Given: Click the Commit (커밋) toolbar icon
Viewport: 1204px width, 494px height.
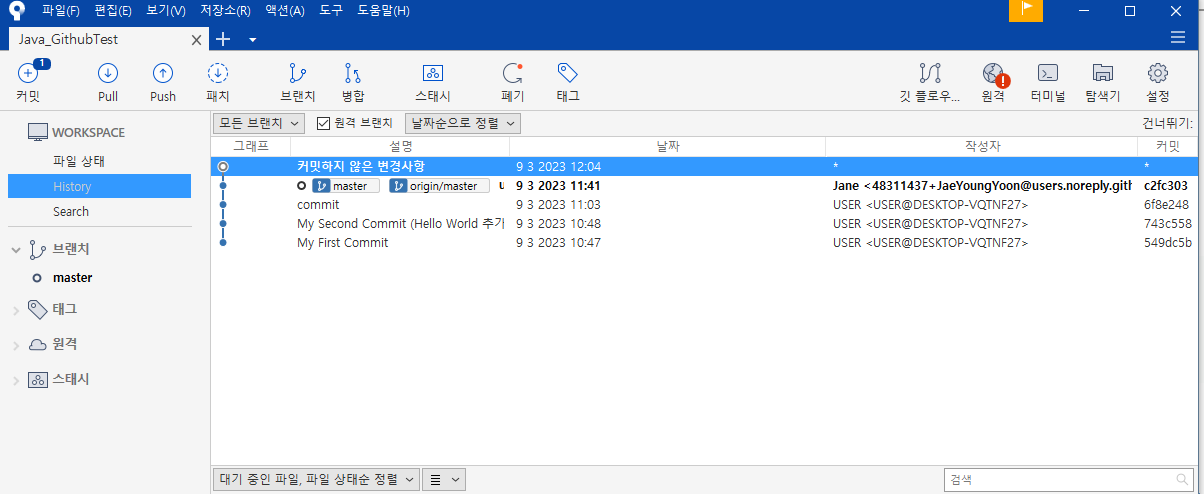Looking at the screenshot, I should [x=28, y=81].
